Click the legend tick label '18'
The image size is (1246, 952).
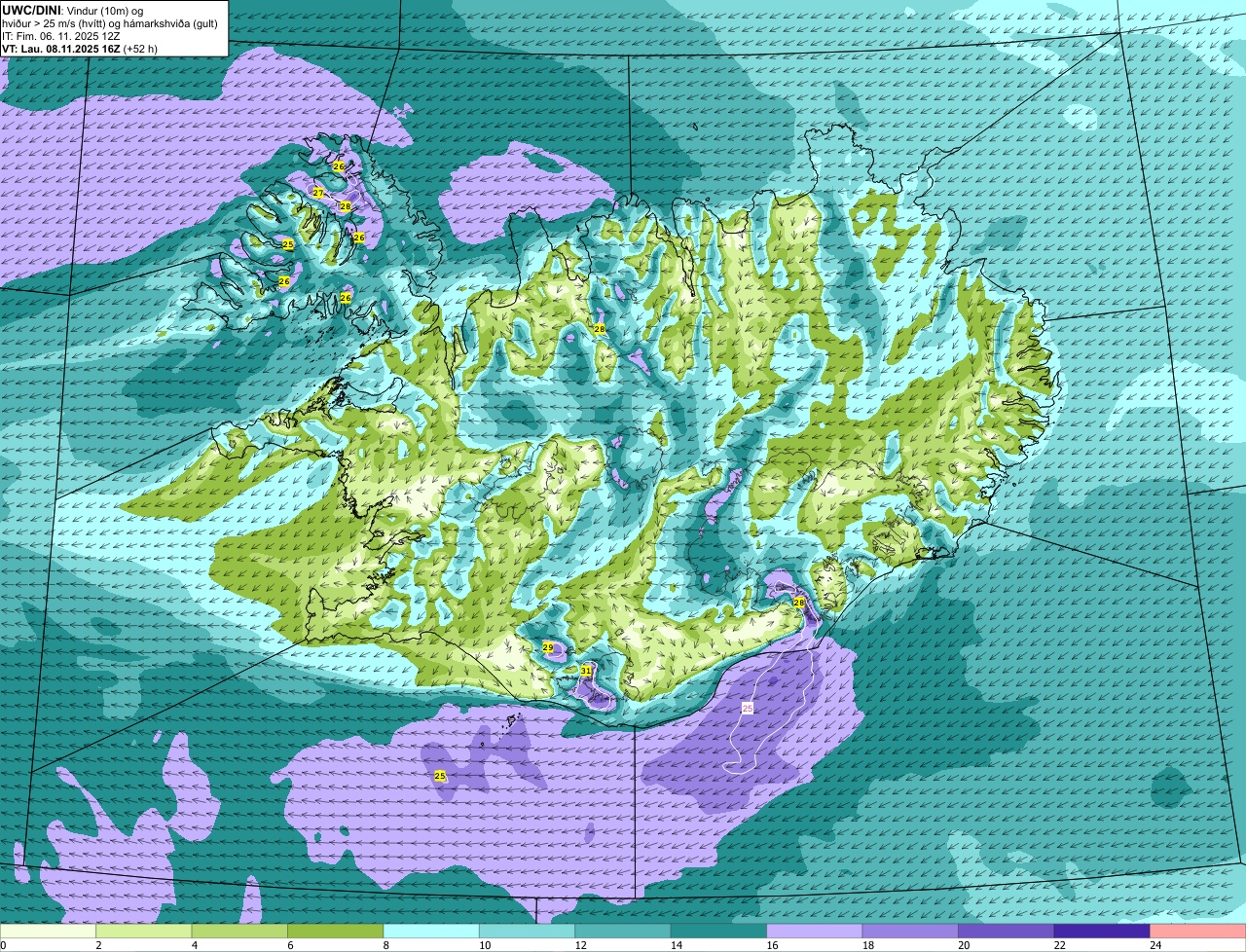[x=867, y=945]
